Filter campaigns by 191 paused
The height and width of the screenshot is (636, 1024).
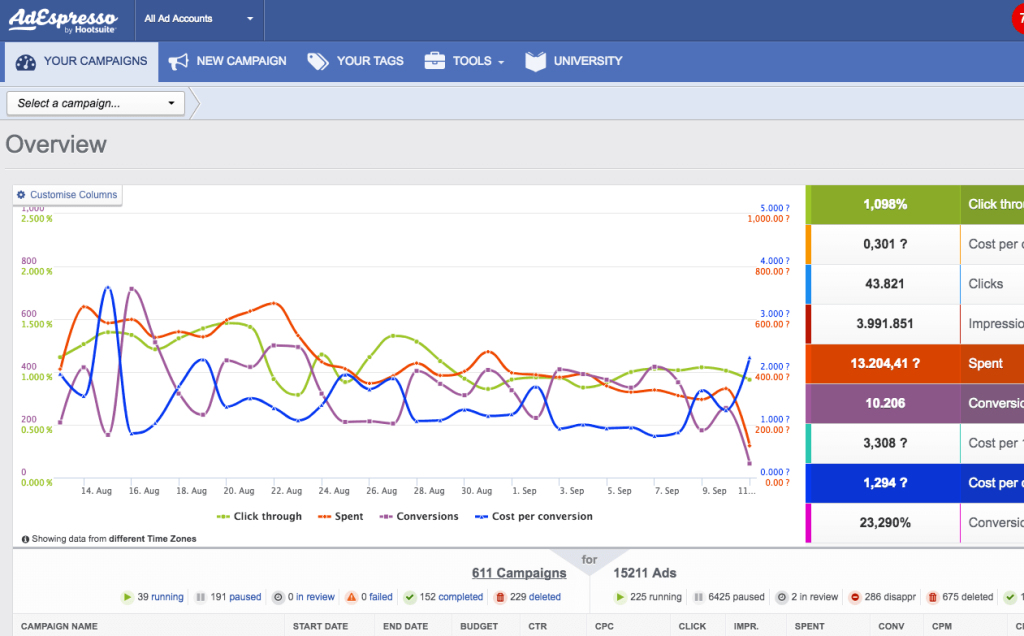point(236,597)
